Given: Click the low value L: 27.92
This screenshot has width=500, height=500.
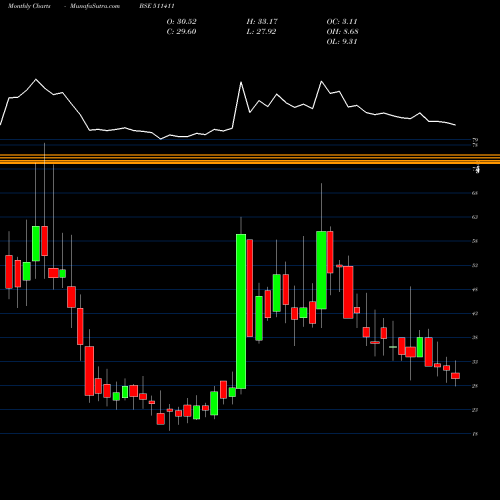Looking at the screenshot, I should [x=261, y=32].
